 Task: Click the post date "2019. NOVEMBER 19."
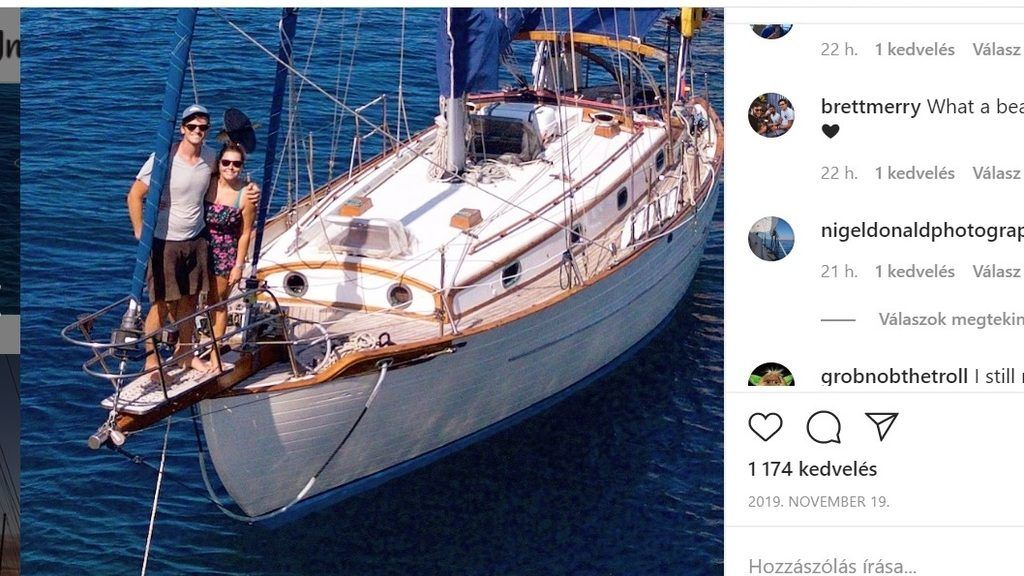tap(818, 502)
